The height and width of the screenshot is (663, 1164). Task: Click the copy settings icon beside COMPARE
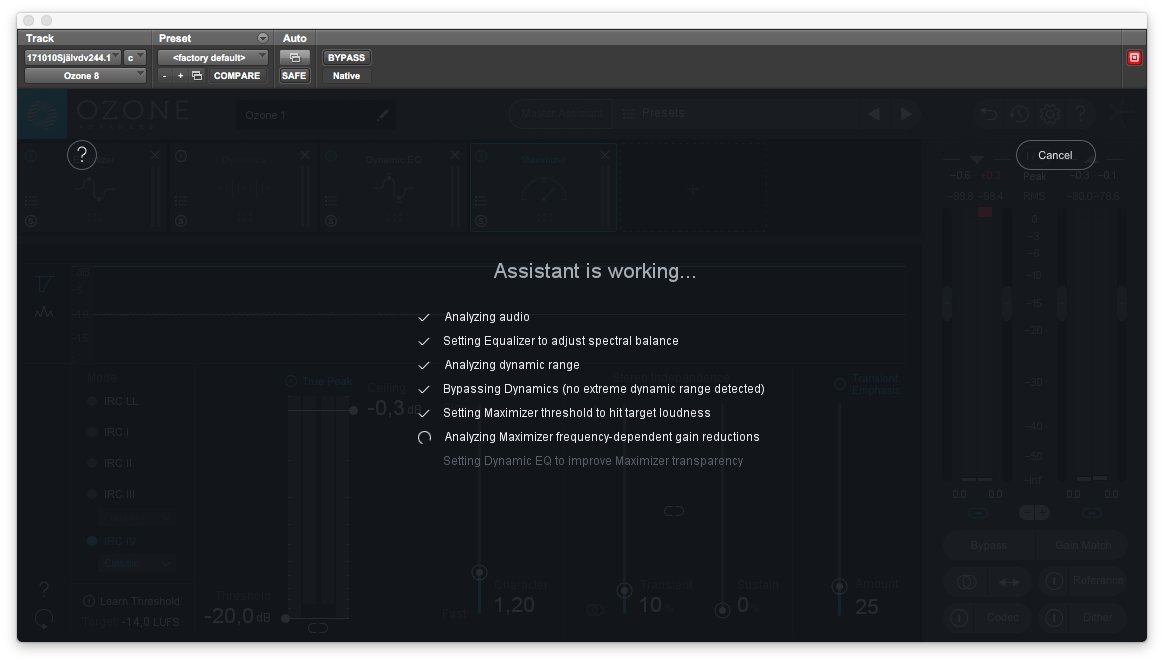[197, 76]
